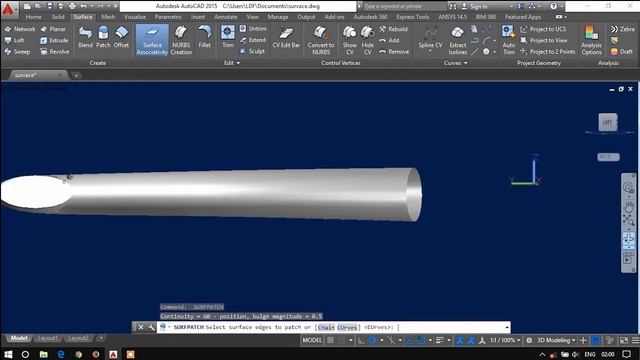Open Analysis Options
Viewport: 640px width, 360px height.
click(591, 40)
